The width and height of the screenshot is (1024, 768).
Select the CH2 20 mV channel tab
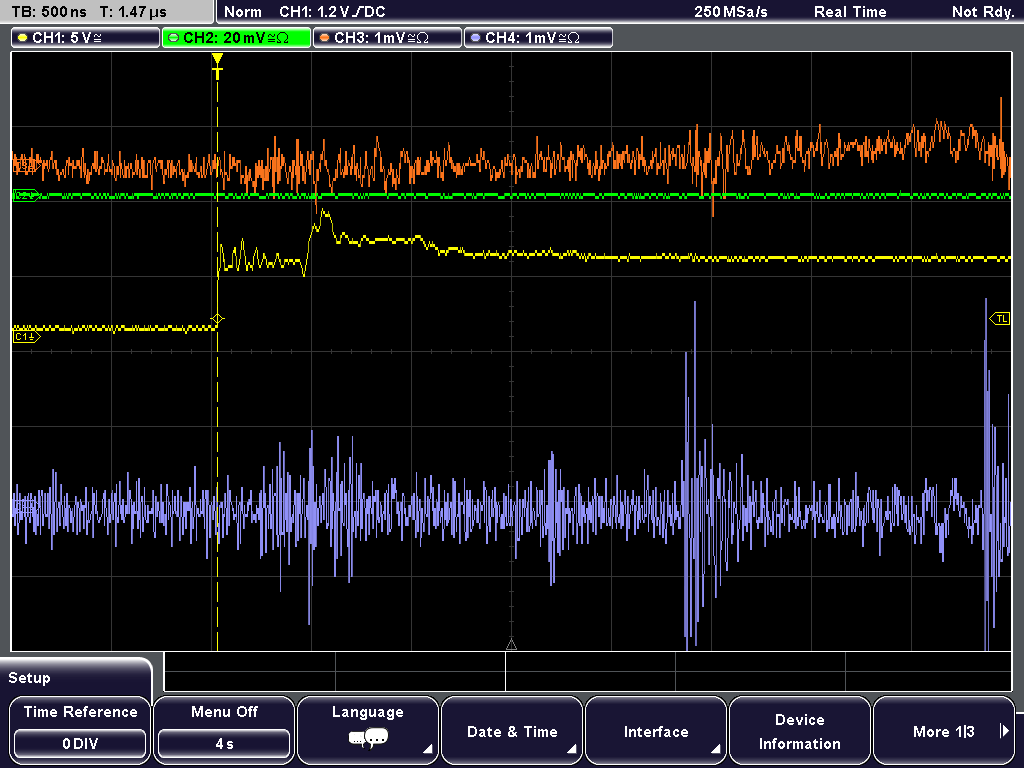coord(236,38)
